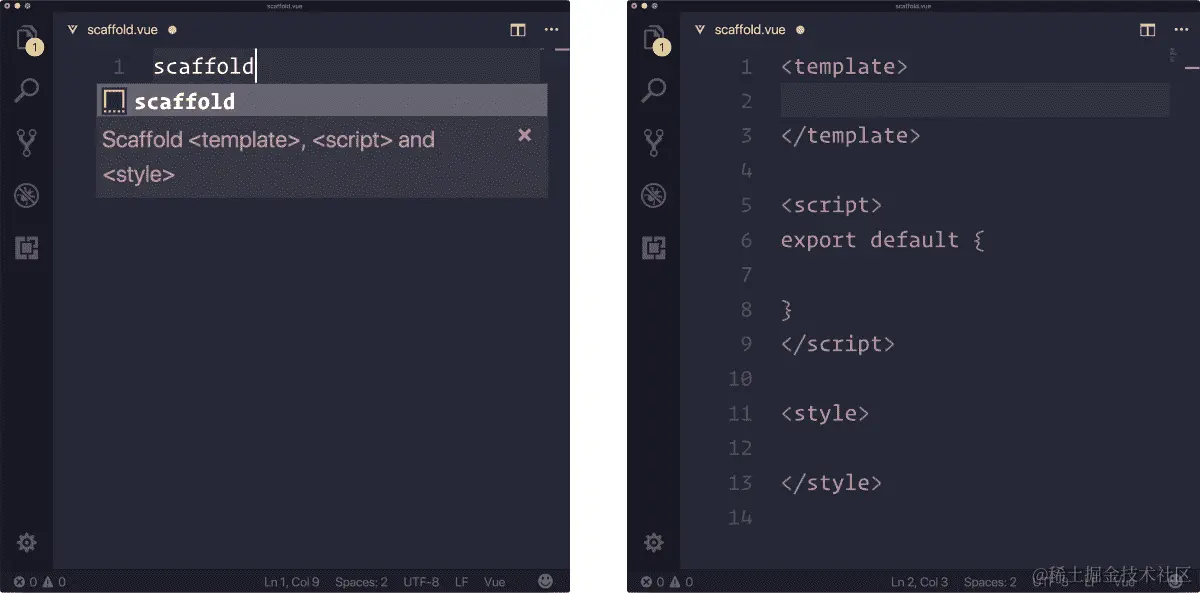Viewport: 1200px width, 593px height.
Task: Click the opening <script> tag line
Action: pos(831,205)
